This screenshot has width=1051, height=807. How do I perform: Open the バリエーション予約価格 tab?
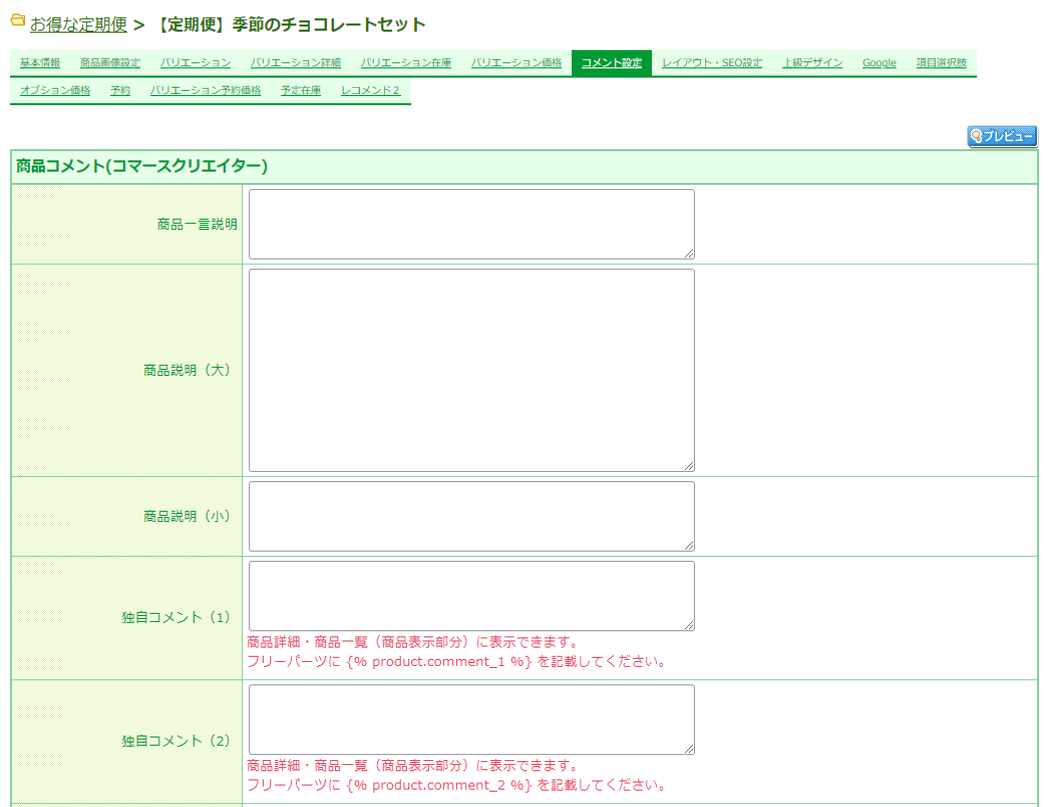click(x=205, y=90)
